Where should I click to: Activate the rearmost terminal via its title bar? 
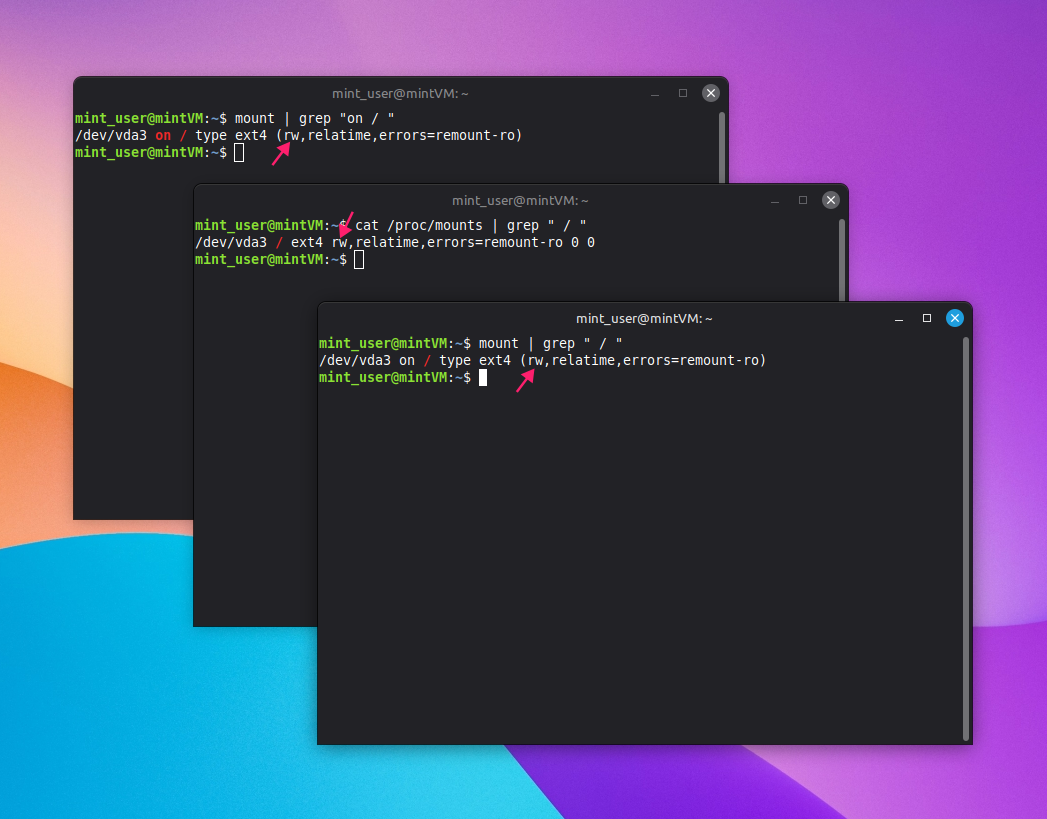coord(400,94)
